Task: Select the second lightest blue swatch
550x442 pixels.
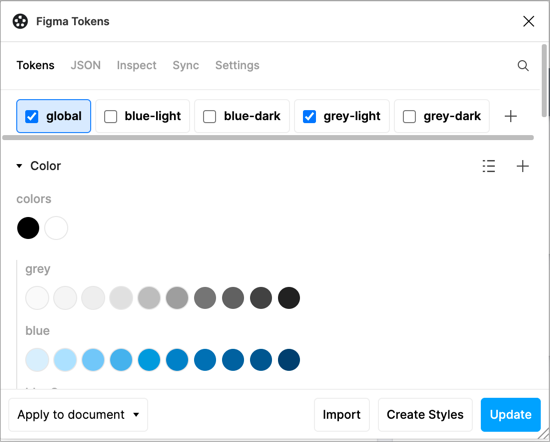Action: 65,360
